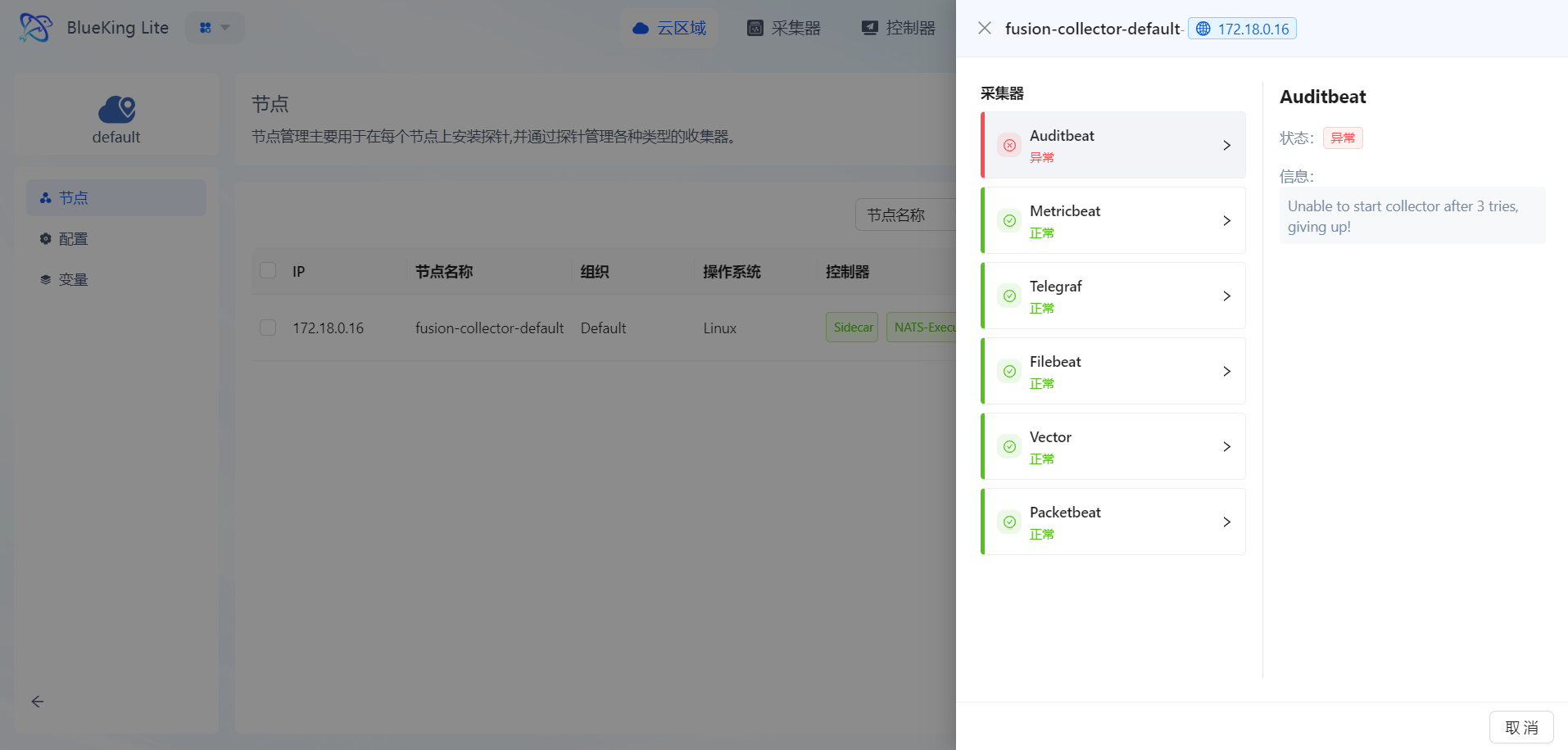Click the 配置 gear sidebar icon
1568x750 pixels.
pyautogui.click(x=46, y=239)
